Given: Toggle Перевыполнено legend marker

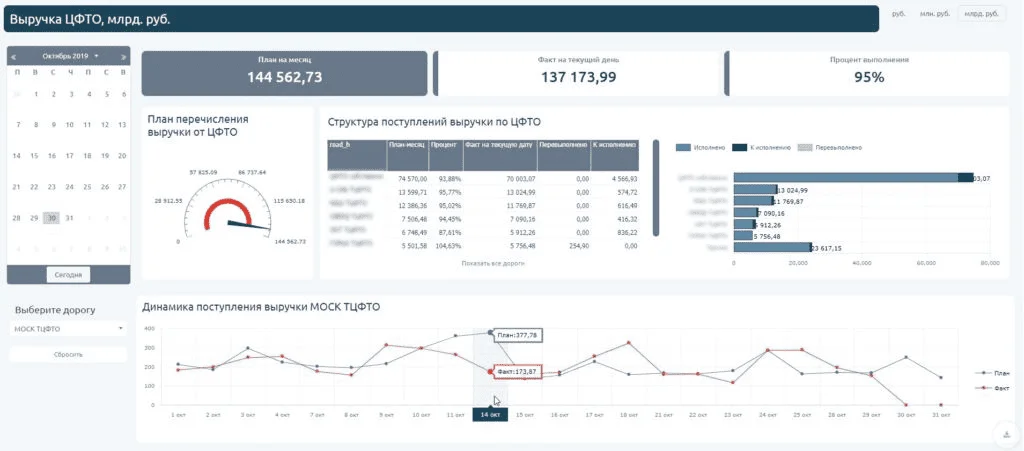Looking at the screenshot, I should pyautogui.click(x=805, y=148).
